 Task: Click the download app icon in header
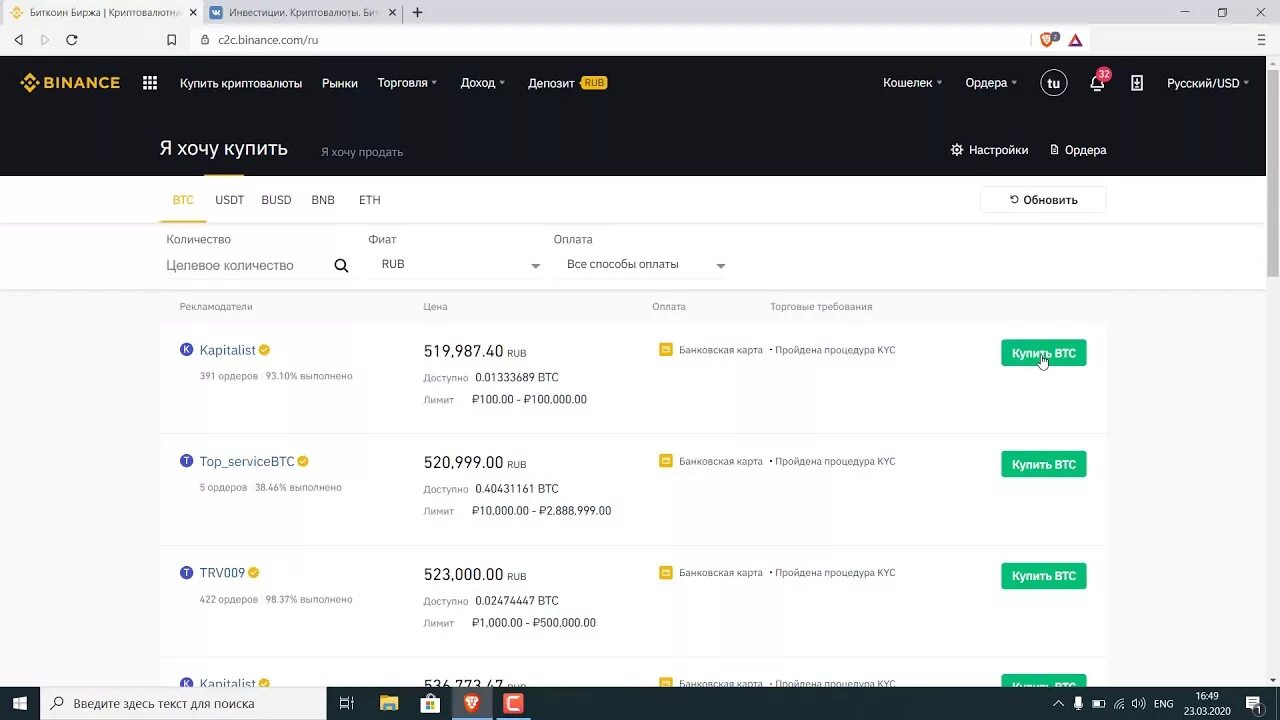pyautogui.click(x=1137, y=83)
